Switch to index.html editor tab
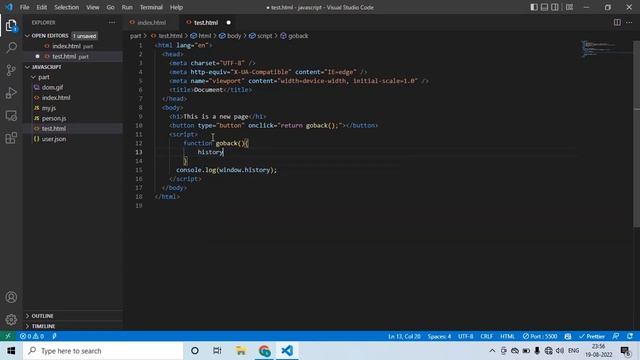The height and width of the screenshot is (360, 640). pos(151,22)
